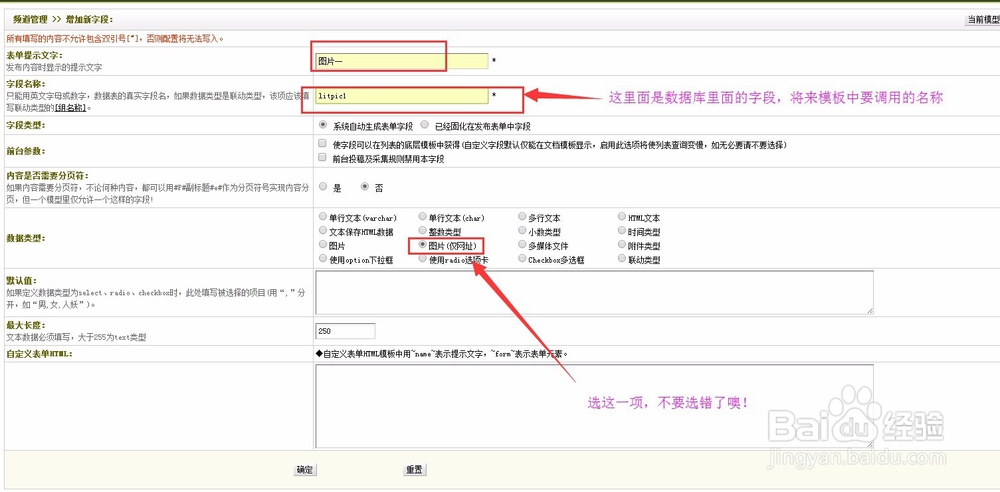Enable 前台投稿及采集规则禁用本字段 checkbox

[x=323, y=158]
